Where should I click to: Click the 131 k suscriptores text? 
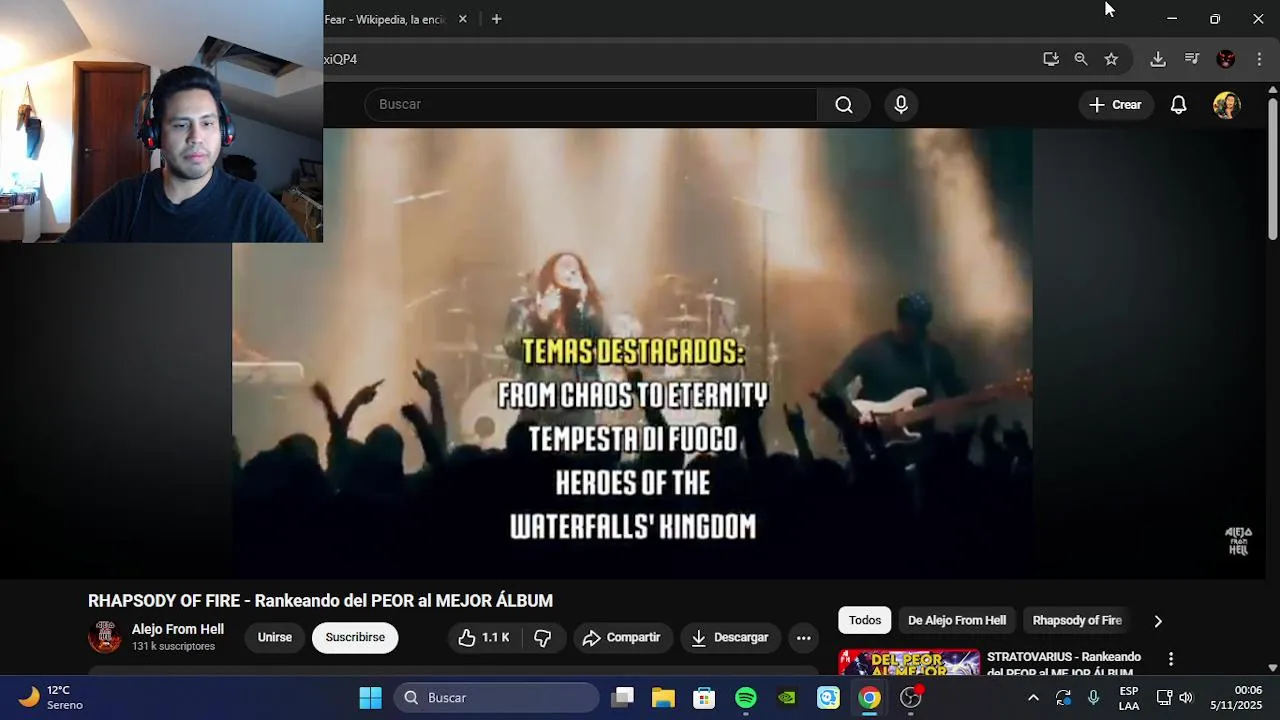point(173,647)
